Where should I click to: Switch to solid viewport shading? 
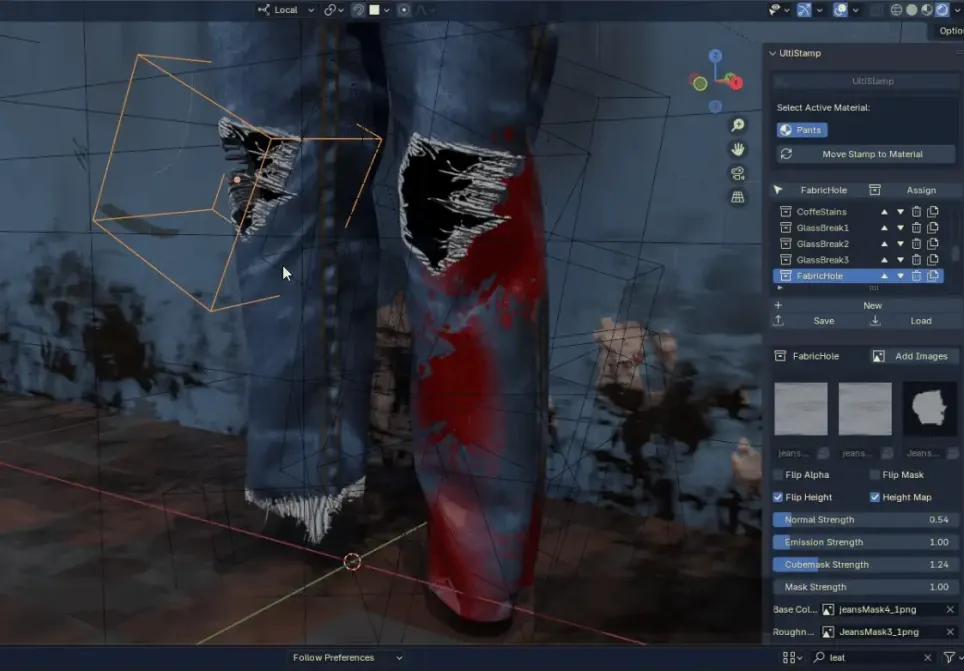click(912, 10)
